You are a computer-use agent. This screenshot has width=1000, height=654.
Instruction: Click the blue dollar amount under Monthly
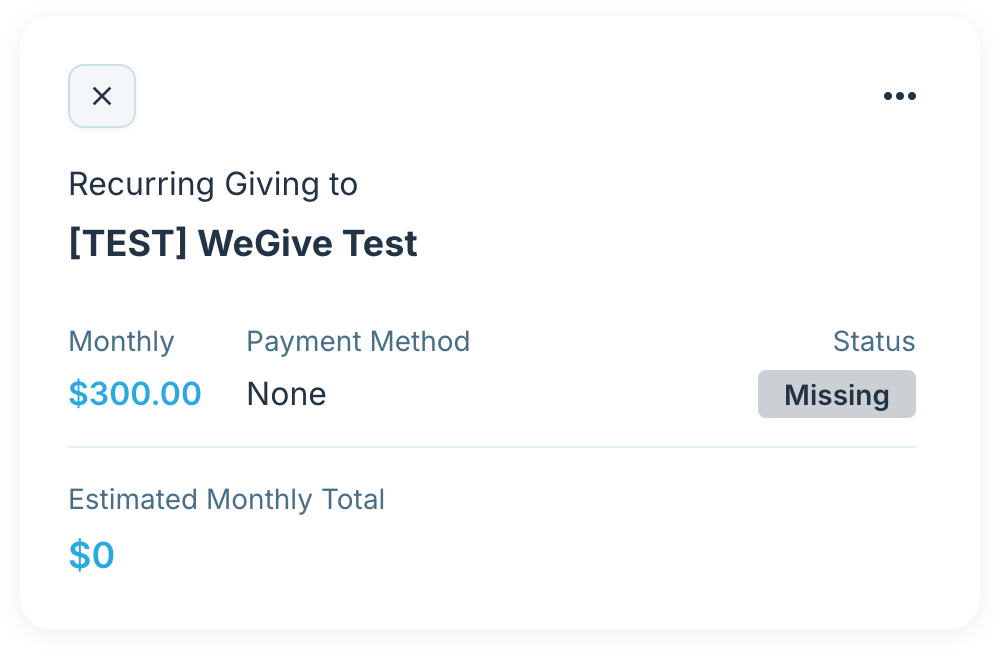coord(135,394)
